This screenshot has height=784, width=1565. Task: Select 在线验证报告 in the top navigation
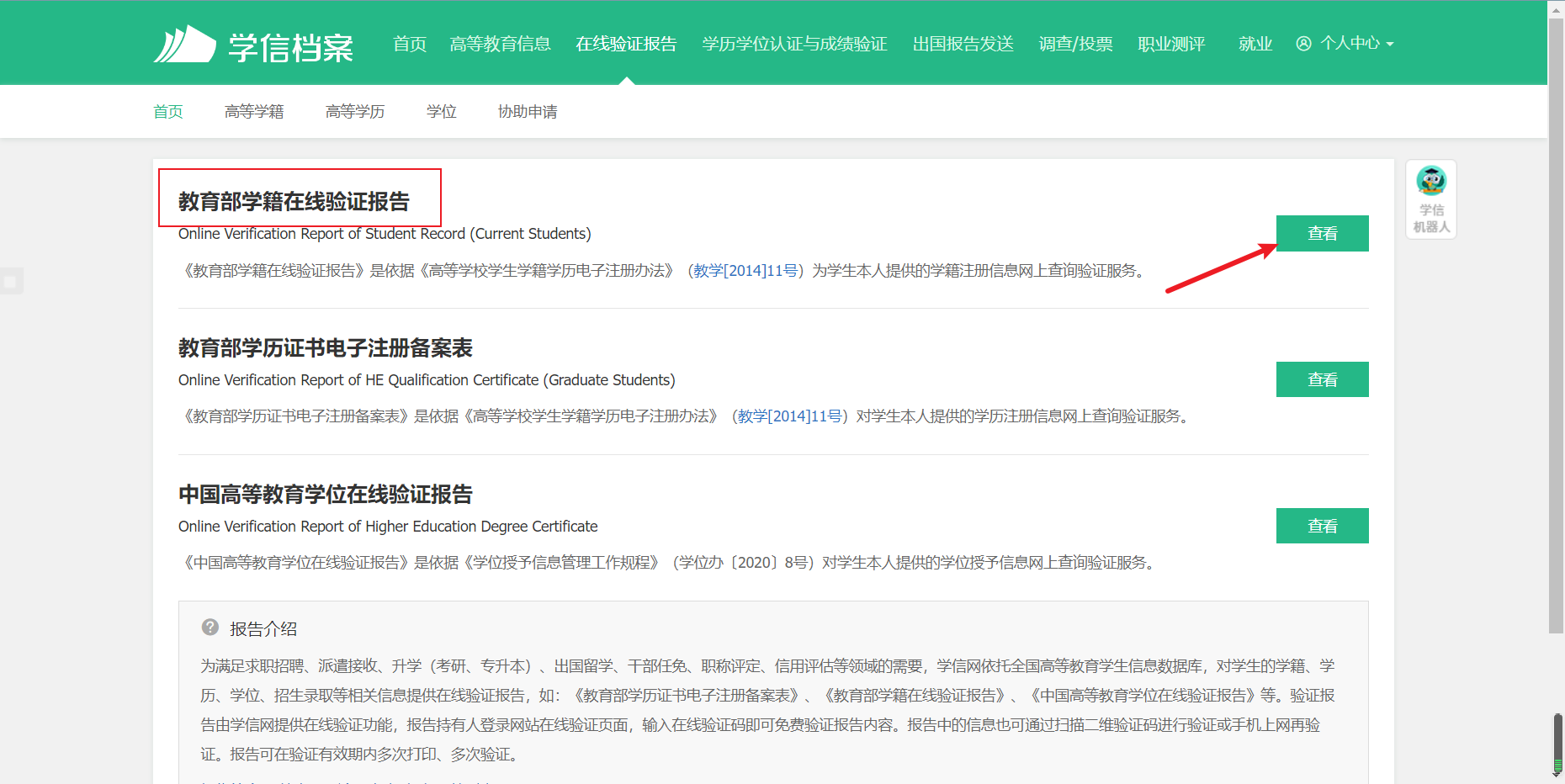point(626,44)
